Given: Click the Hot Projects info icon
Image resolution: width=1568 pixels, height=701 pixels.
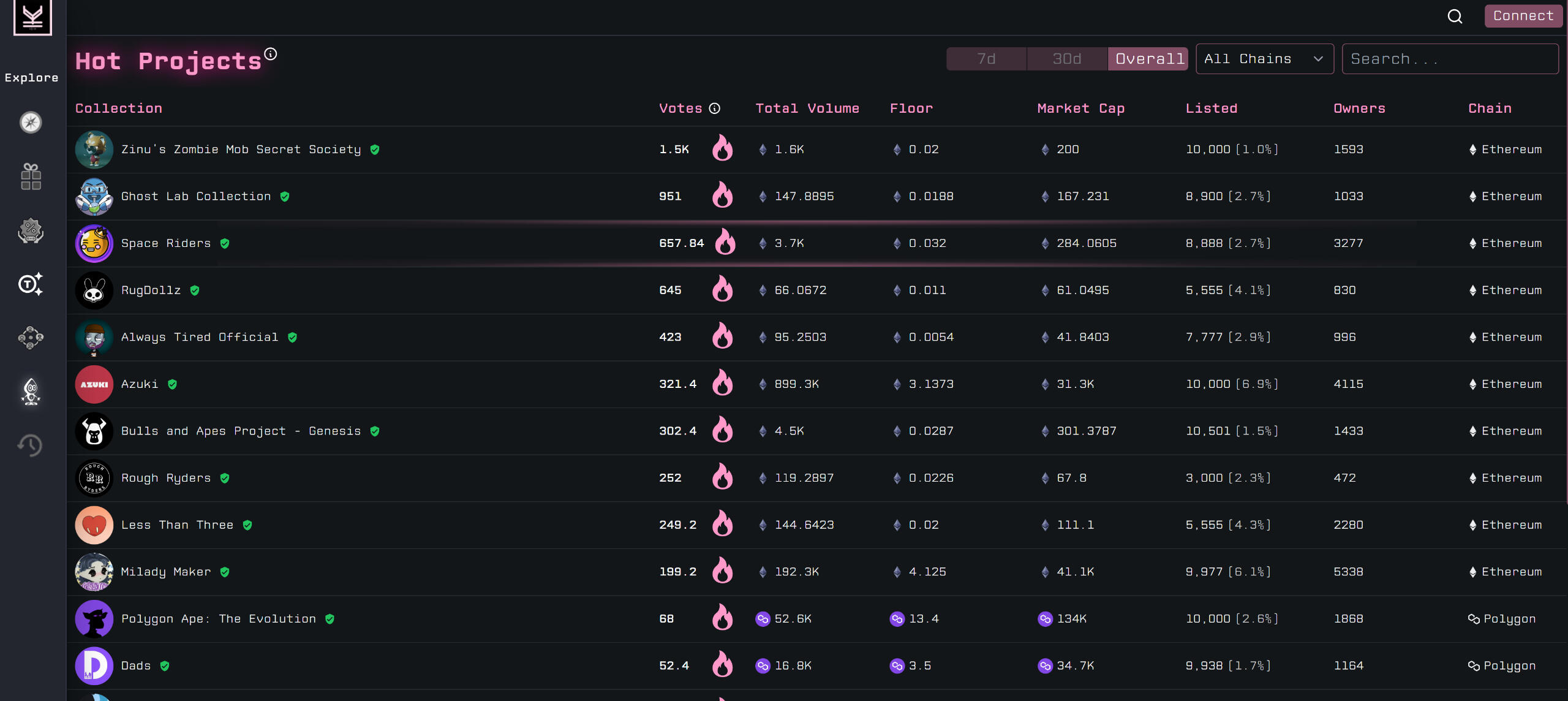Looking at the screenshot, I should point(271,54).
